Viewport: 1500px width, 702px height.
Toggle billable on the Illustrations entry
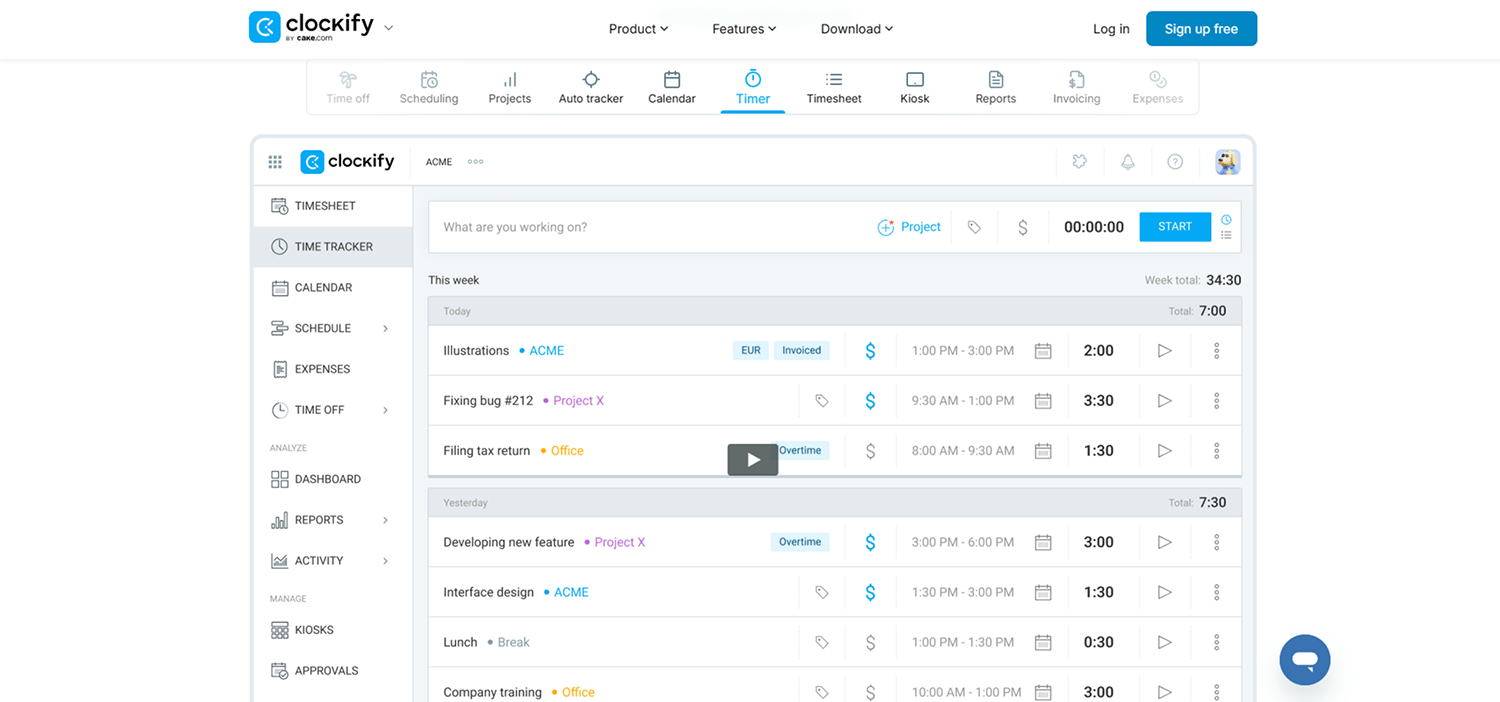870,351
